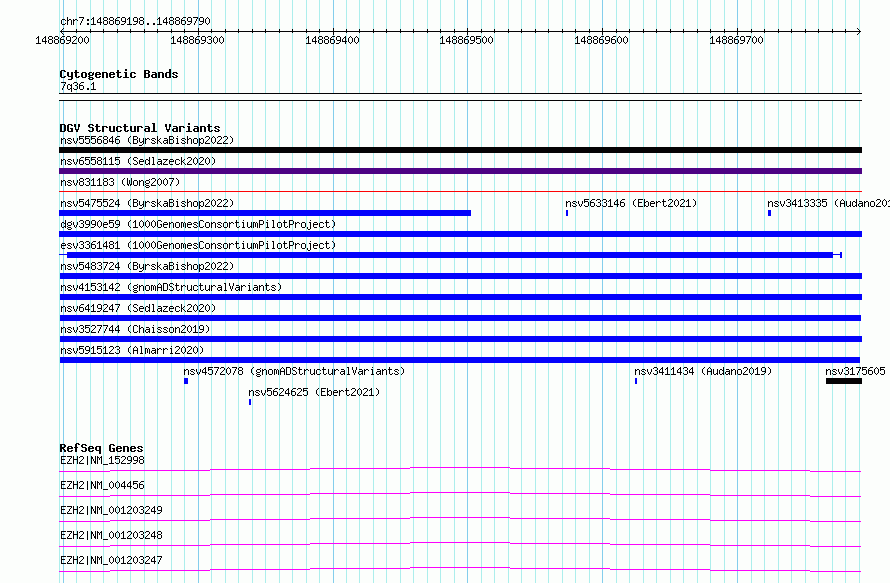Select the magenta line for EZH2|NM_001203247

pyautogui.click(x=460, y=569)
